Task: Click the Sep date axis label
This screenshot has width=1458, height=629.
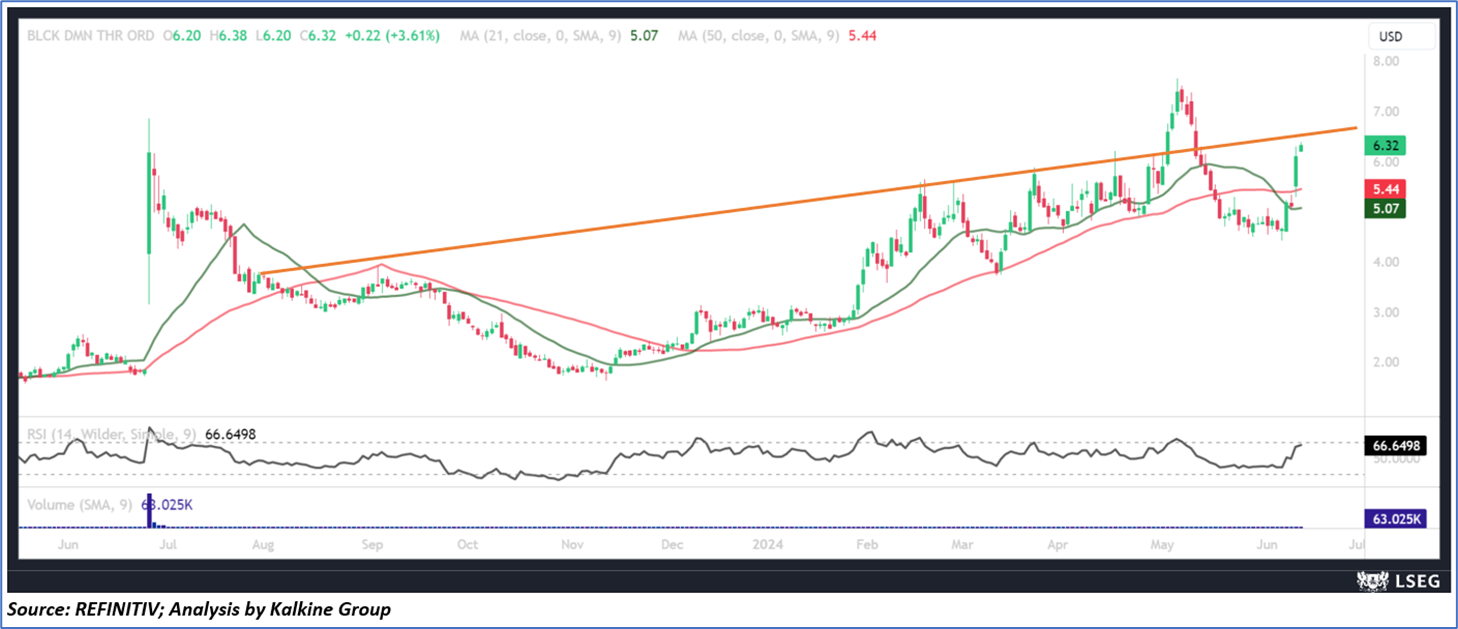Action: pyautogui.click(x=373, y=546)
